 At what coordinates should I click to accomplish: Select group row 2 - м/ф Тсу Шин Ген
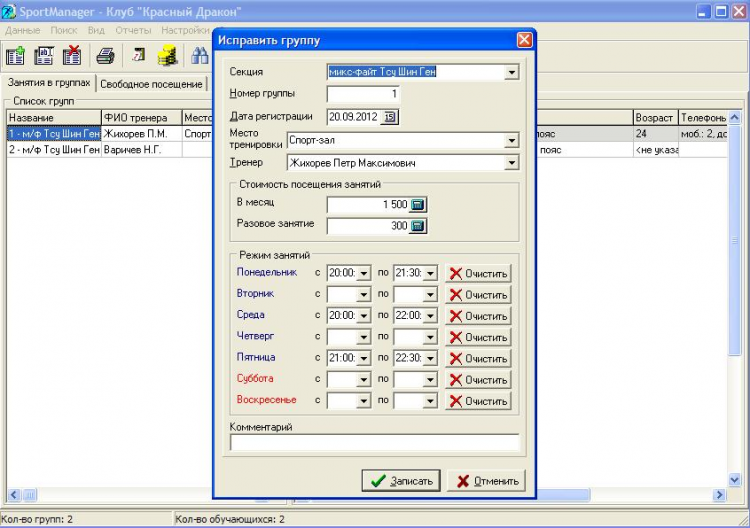(54, 150)
